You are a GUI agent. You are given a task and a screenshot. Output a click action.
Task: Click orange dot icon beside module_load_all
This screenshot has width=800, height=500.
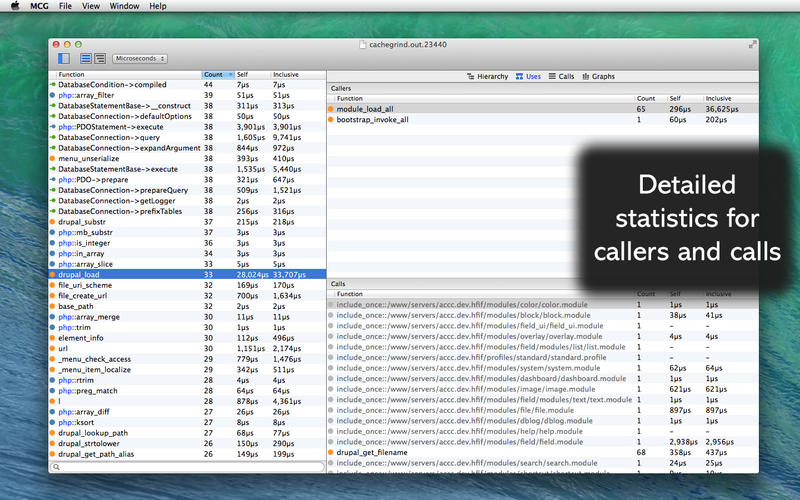(x=331, y=109)
